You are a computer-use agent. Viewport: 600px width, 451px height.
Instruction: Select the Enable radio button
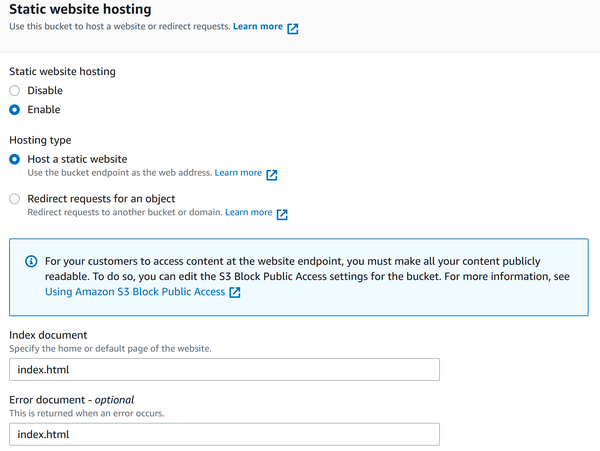tap(14, 110)
